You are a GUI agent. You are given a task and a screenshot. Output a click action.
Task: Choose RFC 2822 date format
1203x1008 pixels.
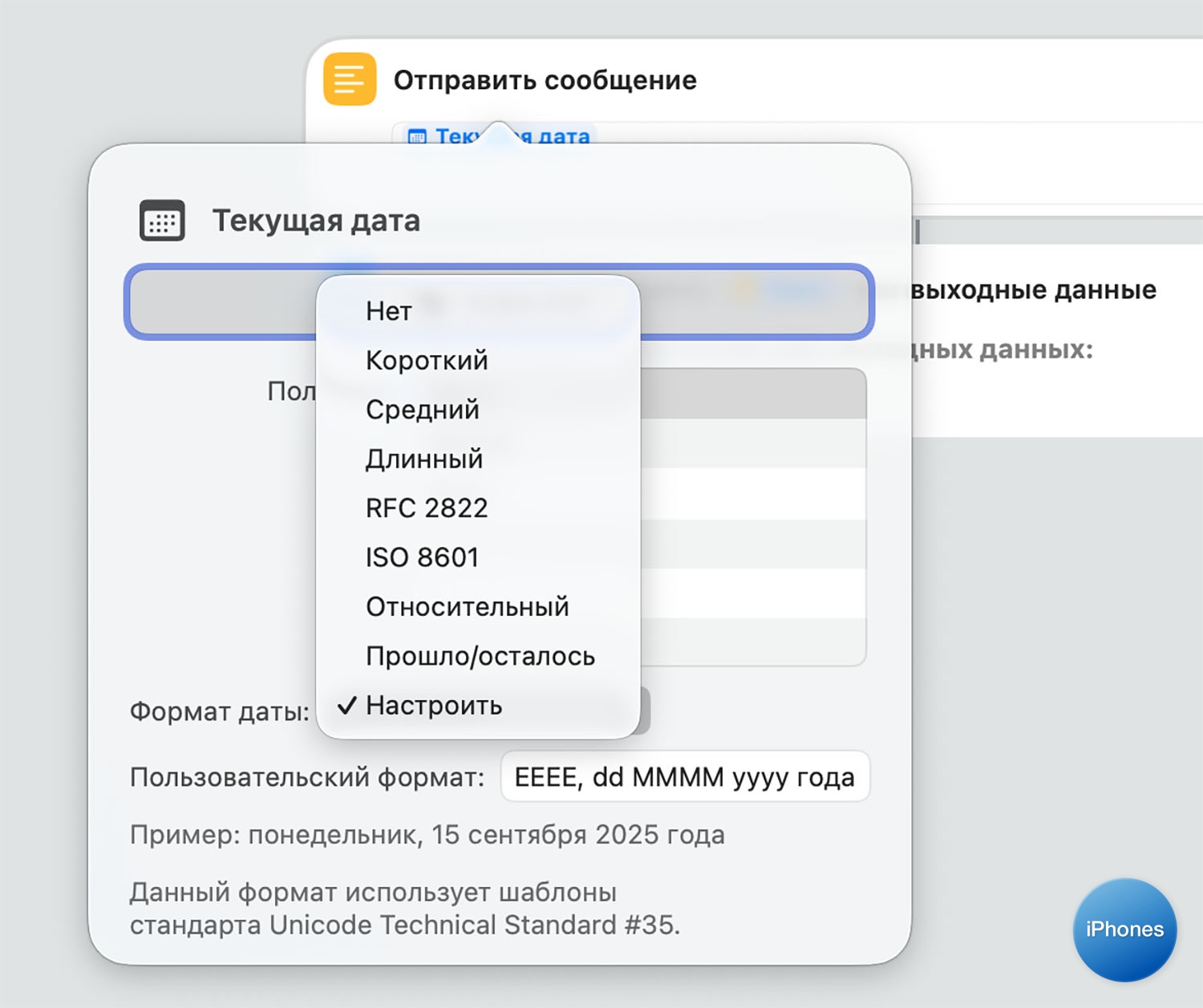coord(427,508)
